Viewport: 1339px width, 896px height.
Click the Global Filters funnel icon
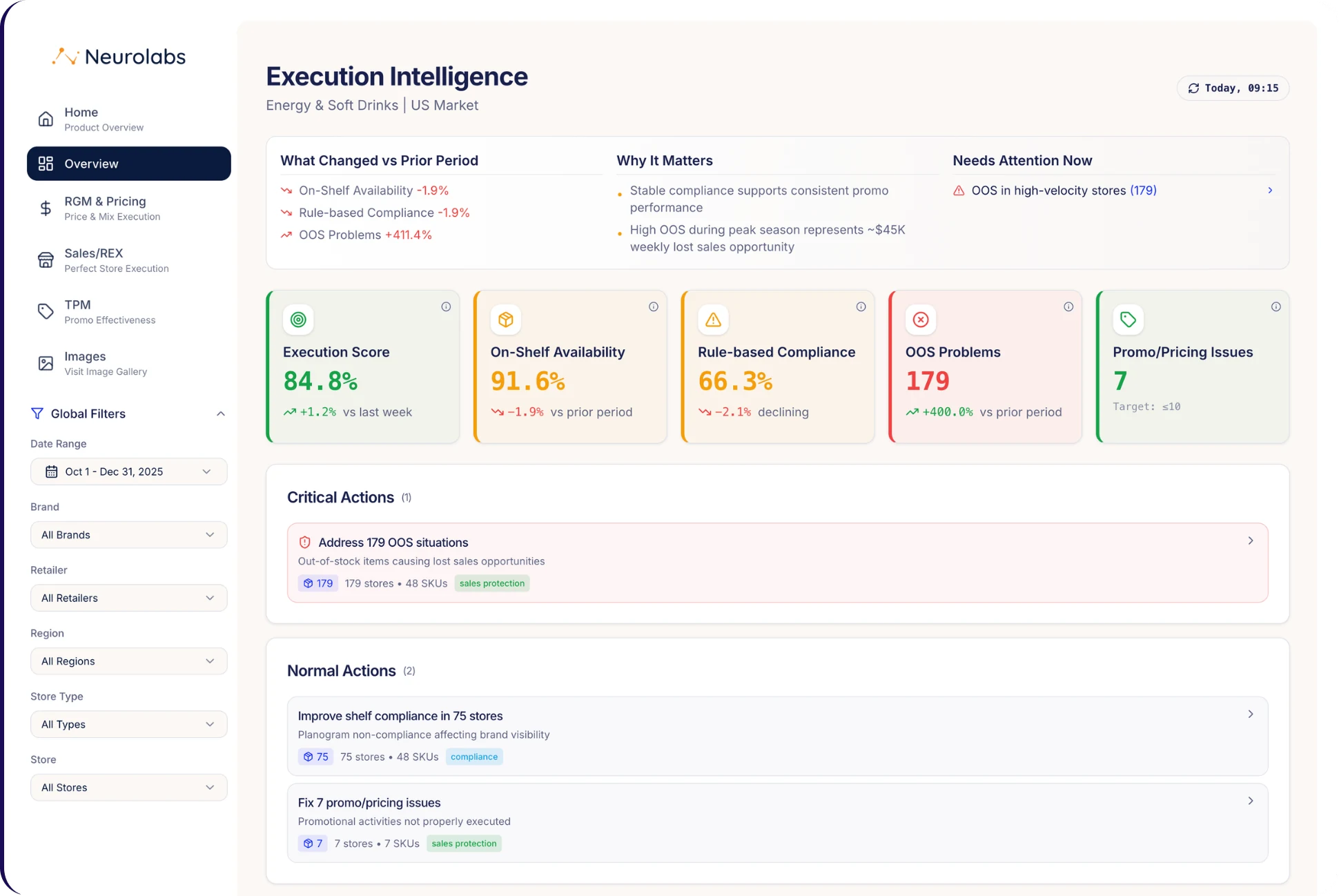pyautogui.click(x=37, y=413)
